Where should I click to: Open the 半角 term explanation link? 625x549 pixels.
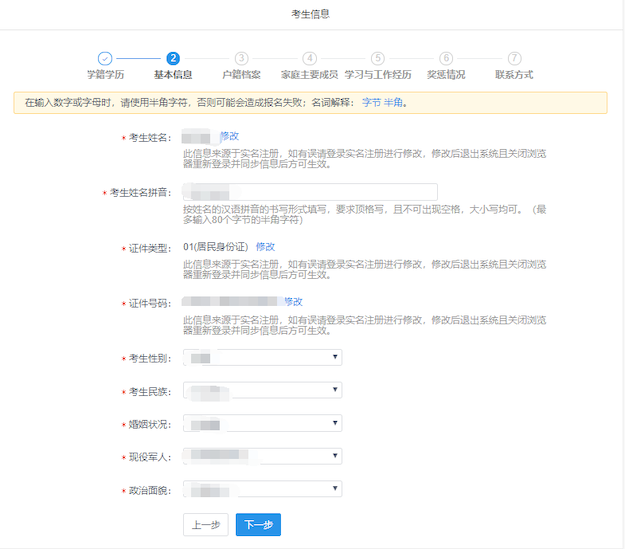[393, 102]
